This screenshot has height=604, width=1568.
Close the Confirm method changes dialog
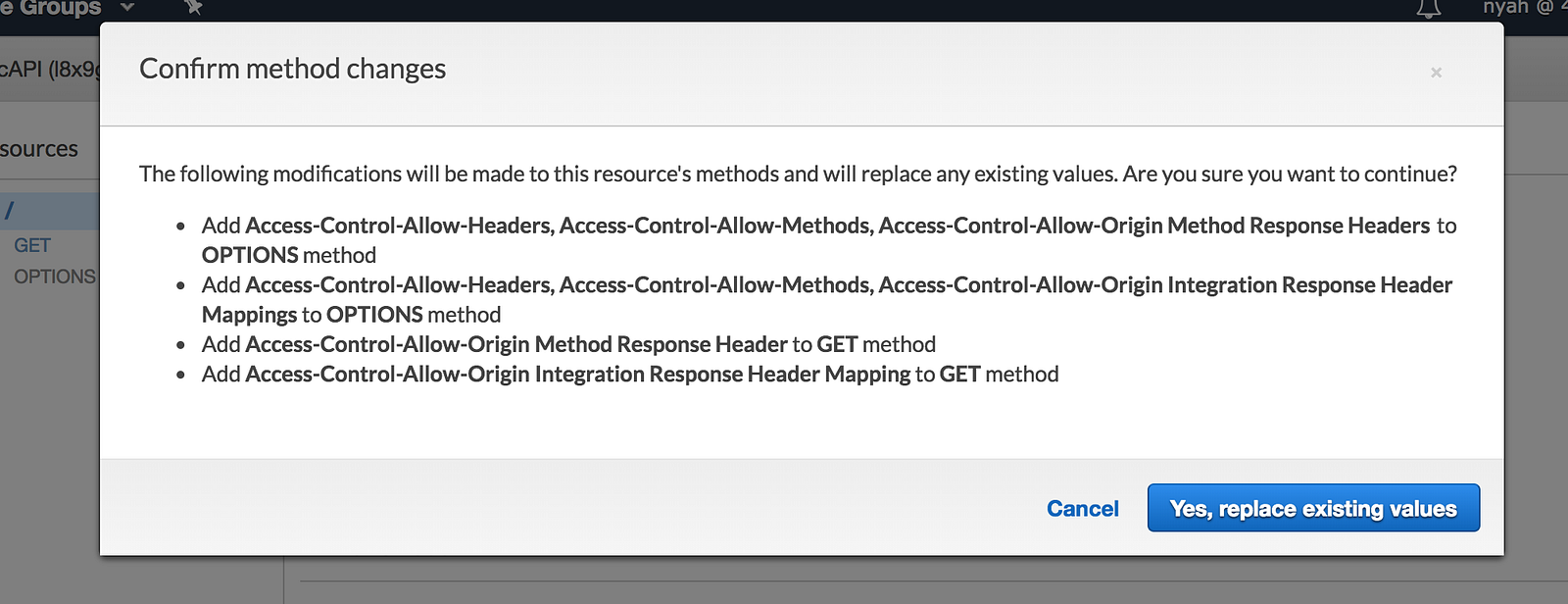pos(1436,73)
